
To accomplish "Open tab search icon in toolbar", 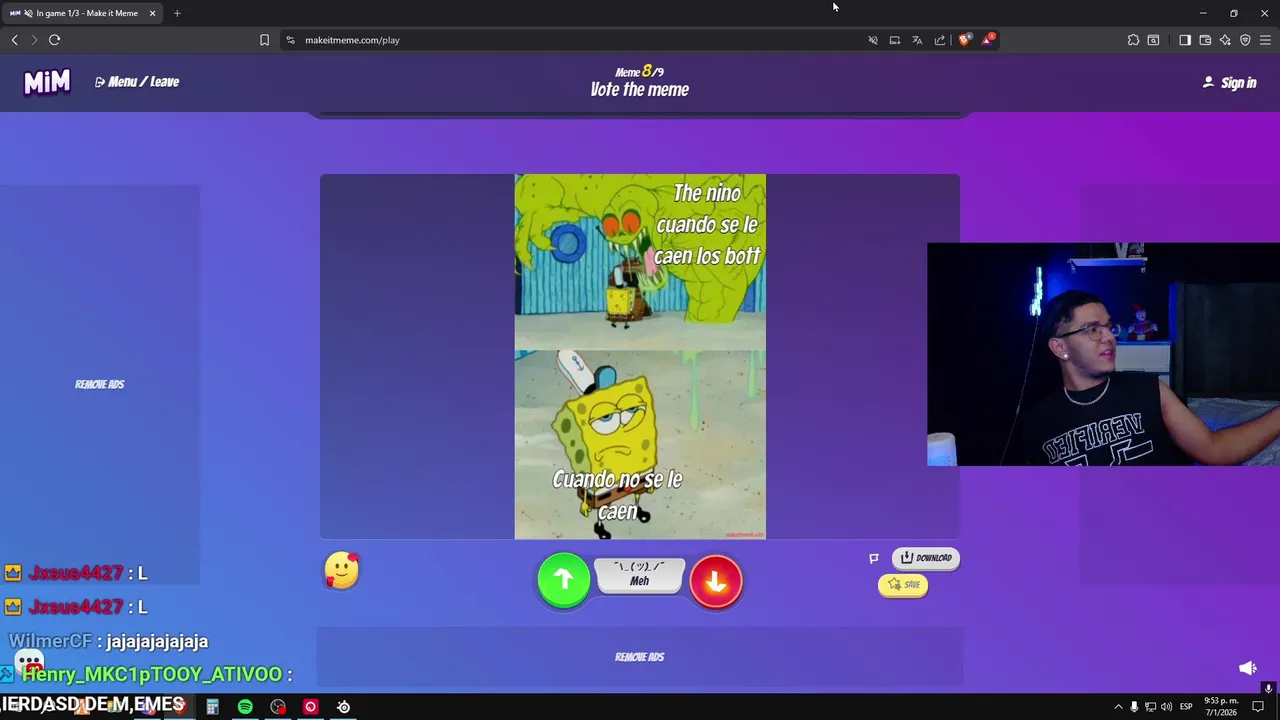I will pyautogui.click(x=1153, y=40).
